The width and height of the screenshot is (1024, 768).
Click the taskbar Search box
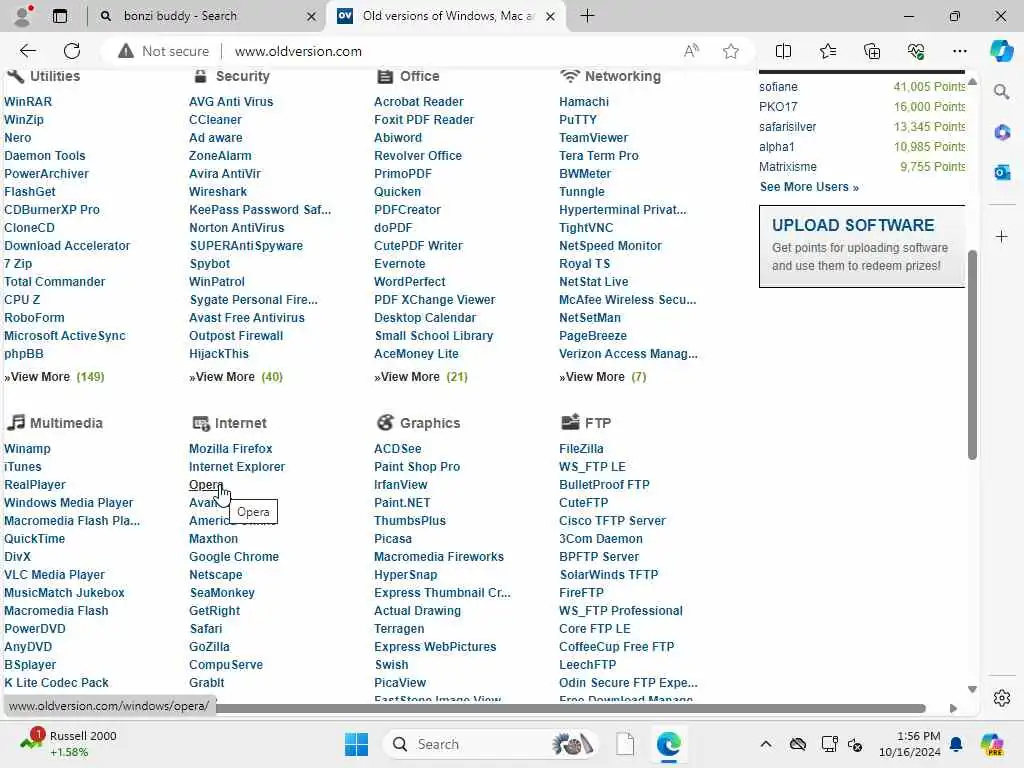click(490, 744)
